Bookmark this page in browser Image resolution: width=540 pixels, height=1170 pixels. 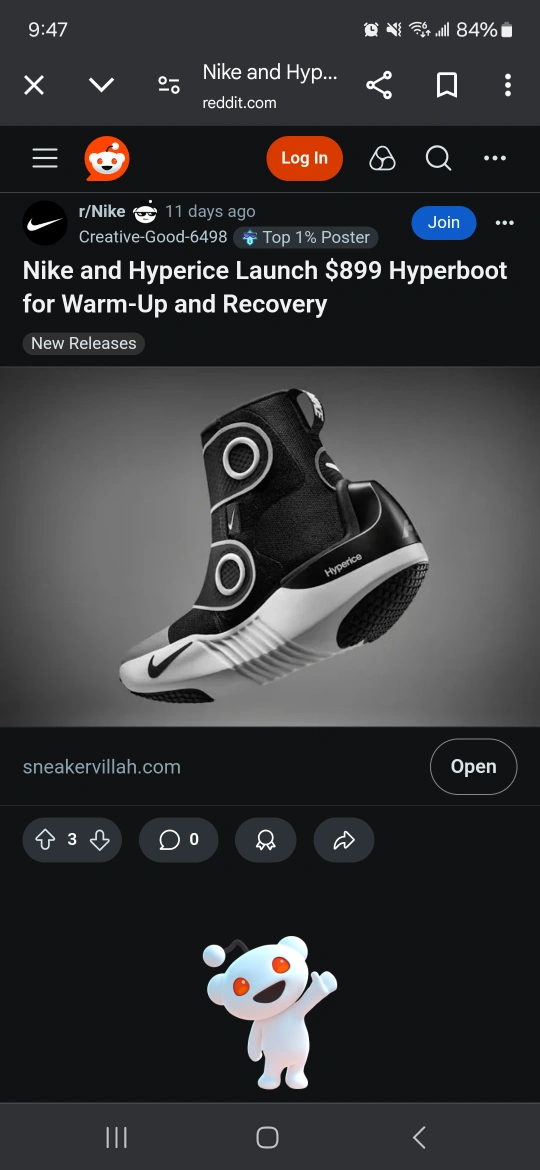pyautogui.click(x=446, y=86)
